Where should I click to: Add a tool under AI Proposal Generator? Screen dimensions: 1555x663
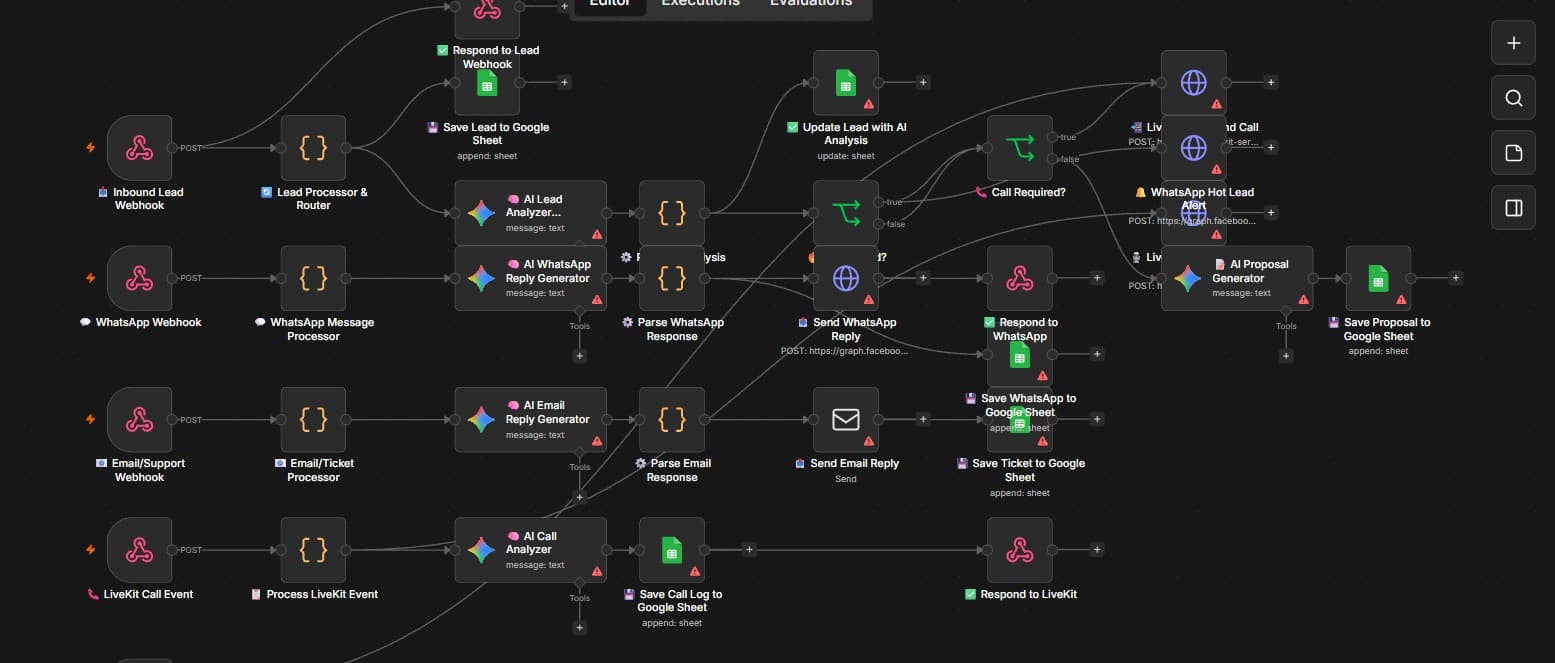click(x=1286, y=355)
